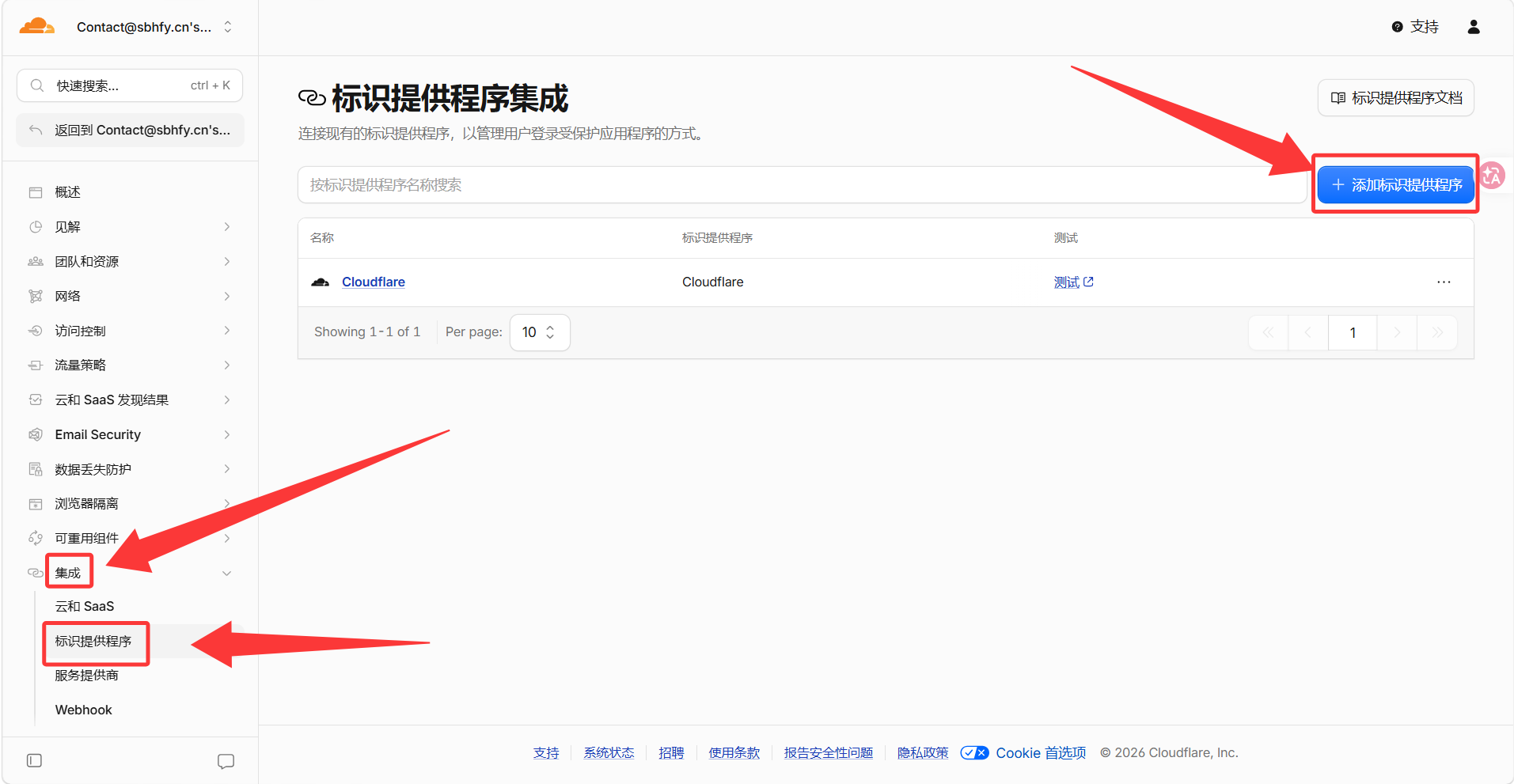
Task: Select Webhook submenu item
Action: 83,710
